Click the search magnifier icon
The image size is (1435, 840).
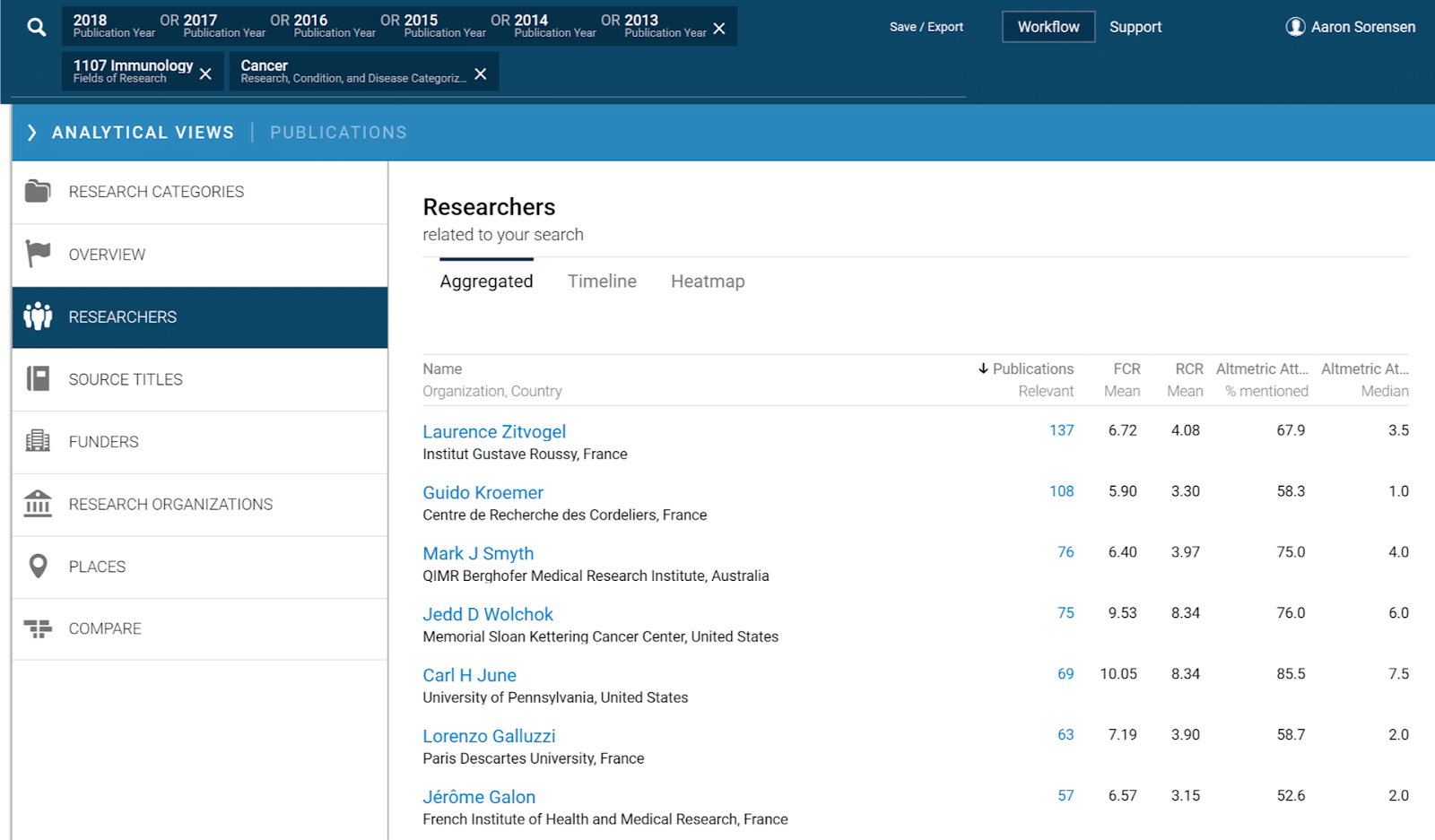coord(36,27)
